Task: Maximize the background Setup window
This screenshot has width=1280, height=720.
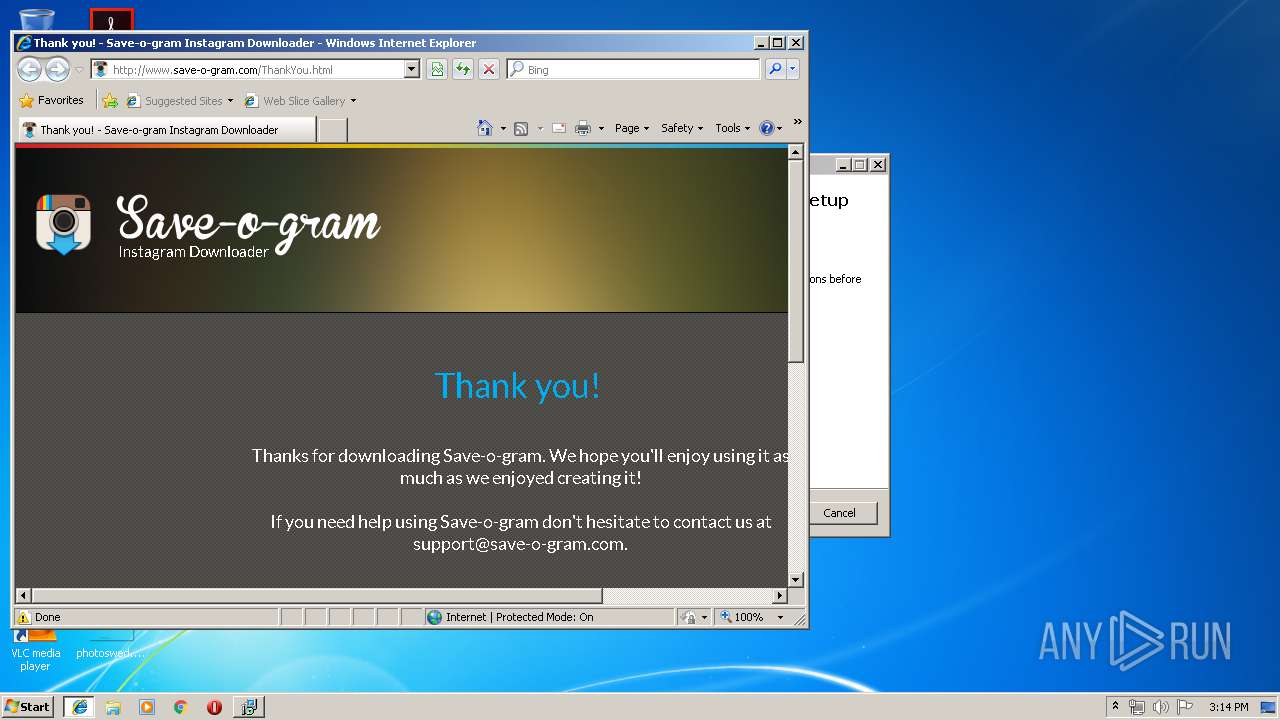Action: tap(860, 165)
